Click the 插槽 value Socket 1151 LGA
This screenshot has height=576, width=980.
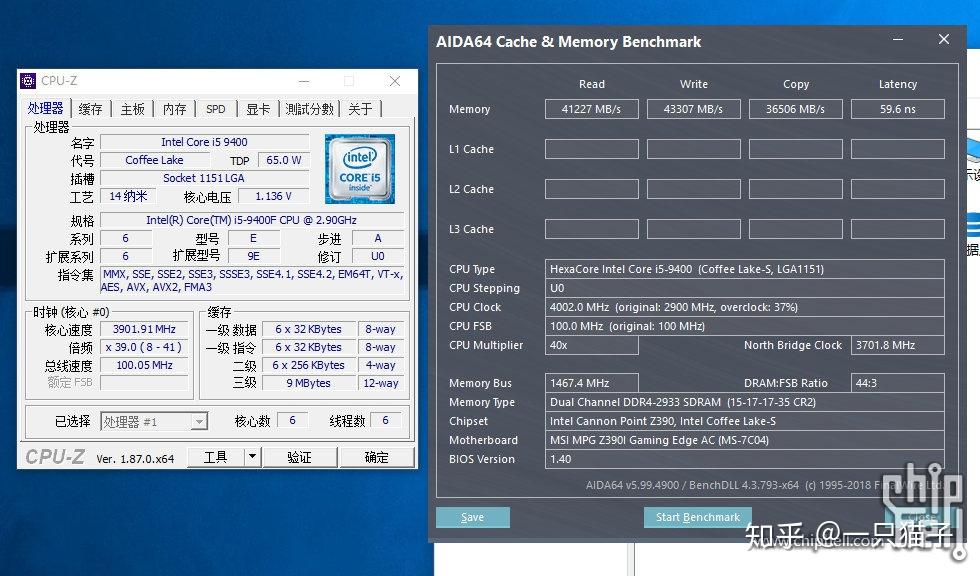click(x=204, y=178)
